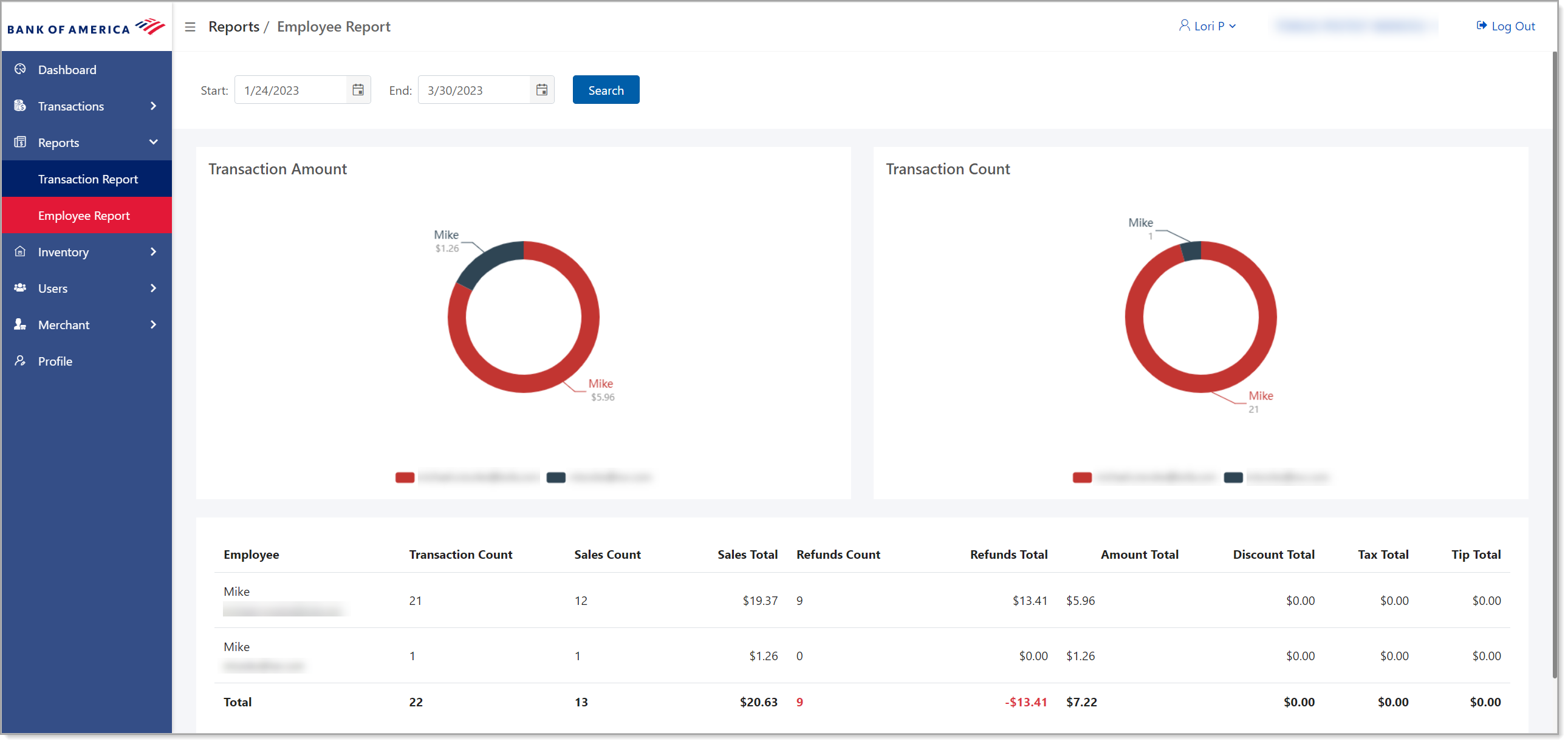
Task: Click the Reports breadcrumb link
Action: [x=234, y=27]
